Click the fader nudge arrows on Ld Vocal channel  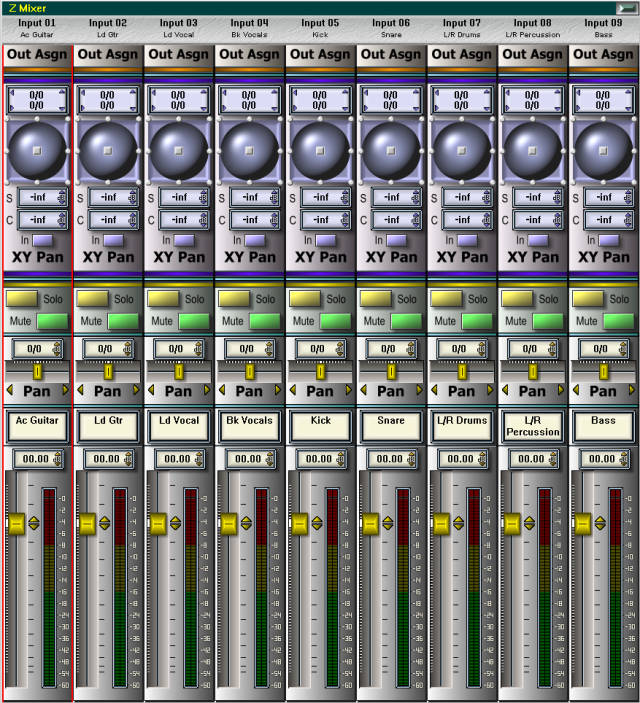[175, 522]
